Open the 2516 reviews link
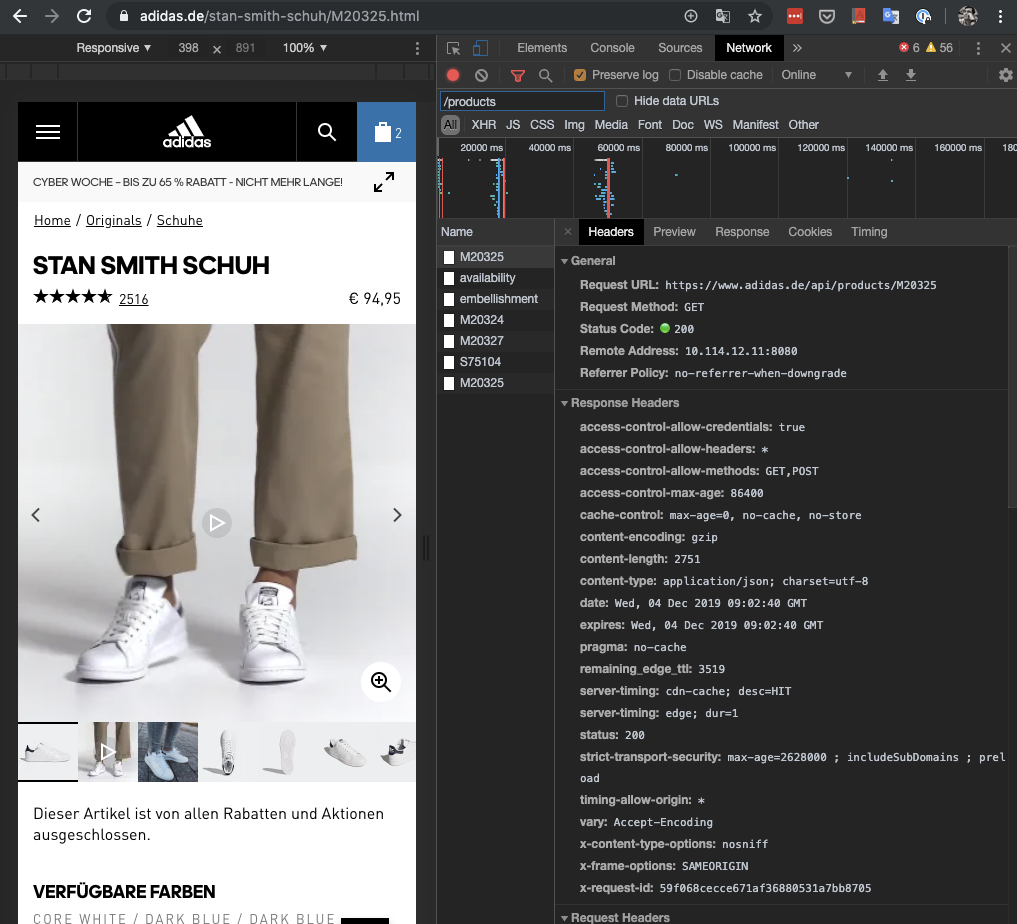The width and height of the screenshot is (1017, 924). pos(134,299)
